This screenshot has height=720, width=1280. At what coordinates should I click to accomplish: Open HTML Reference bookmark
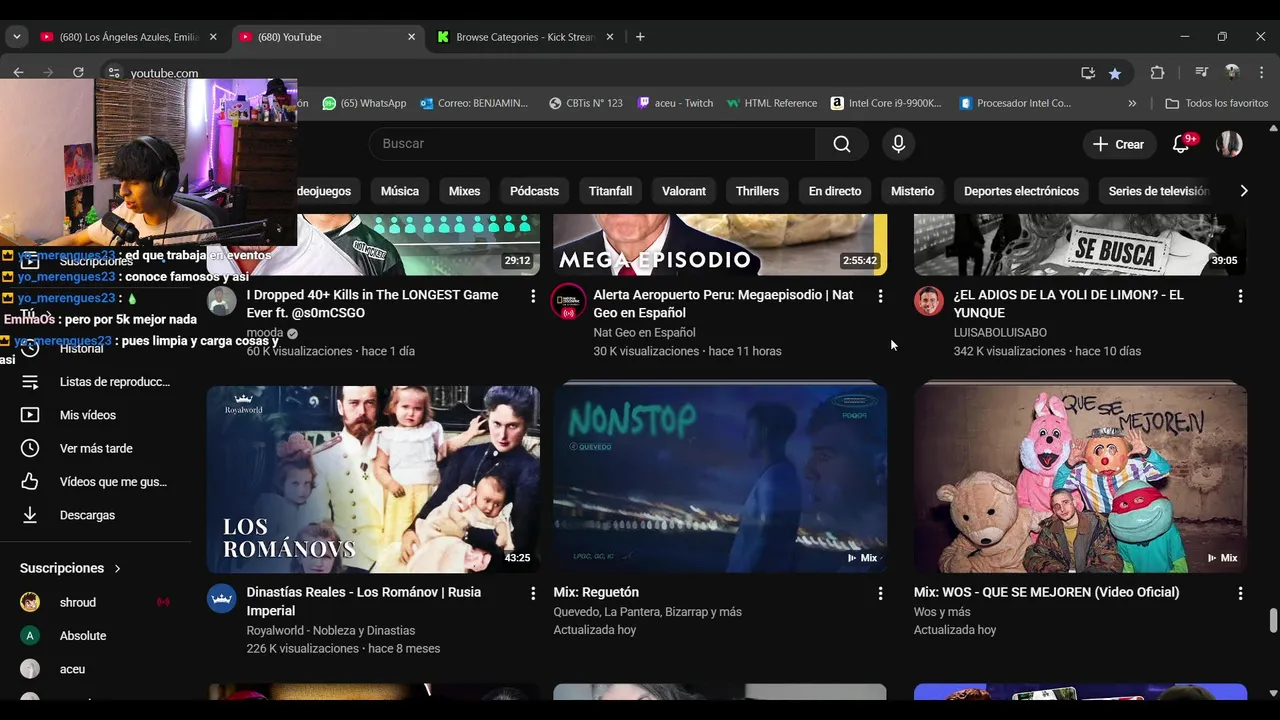771,103
